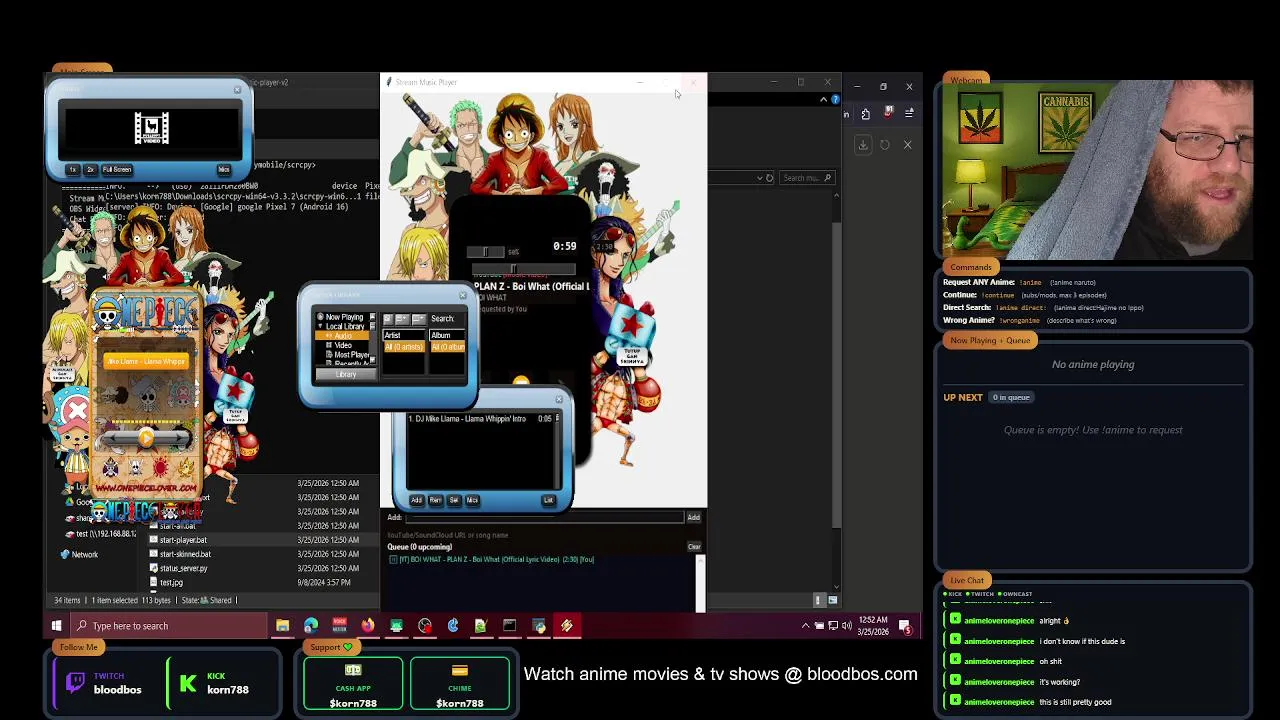
Task: Click Misc button in playlist editor
Action: click(472, 500)
